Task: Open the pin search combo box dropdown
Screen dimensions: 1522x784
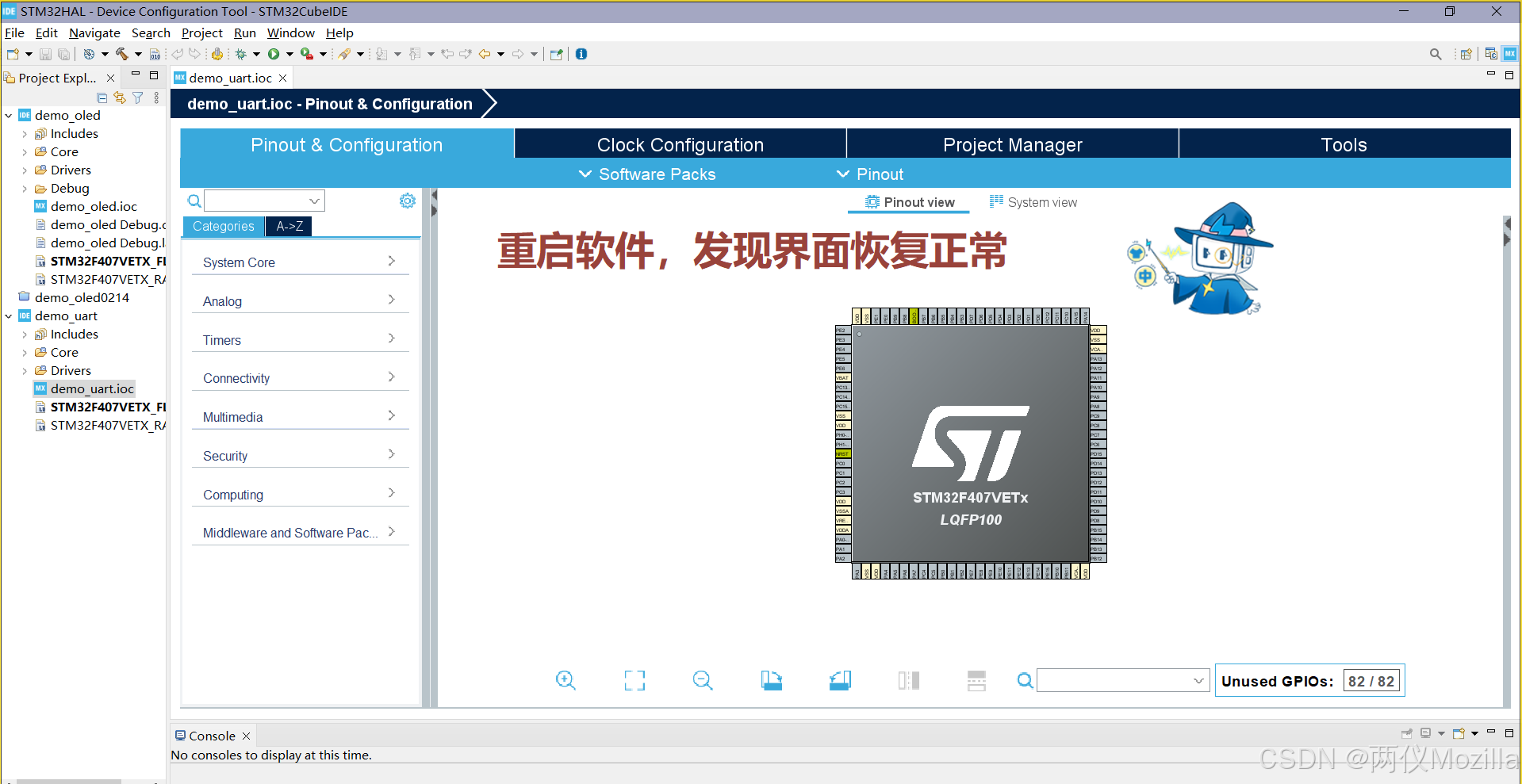Action: [1198, 680]
